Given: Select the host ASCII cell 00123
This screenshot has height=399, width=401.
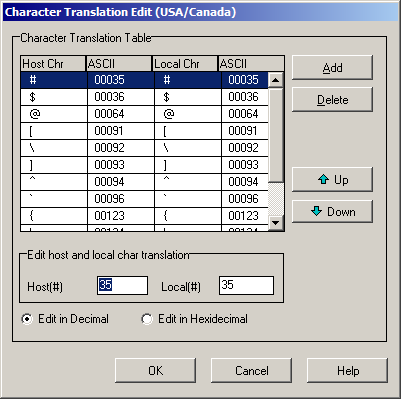Looking at the screenshot, I should (121, 216).
